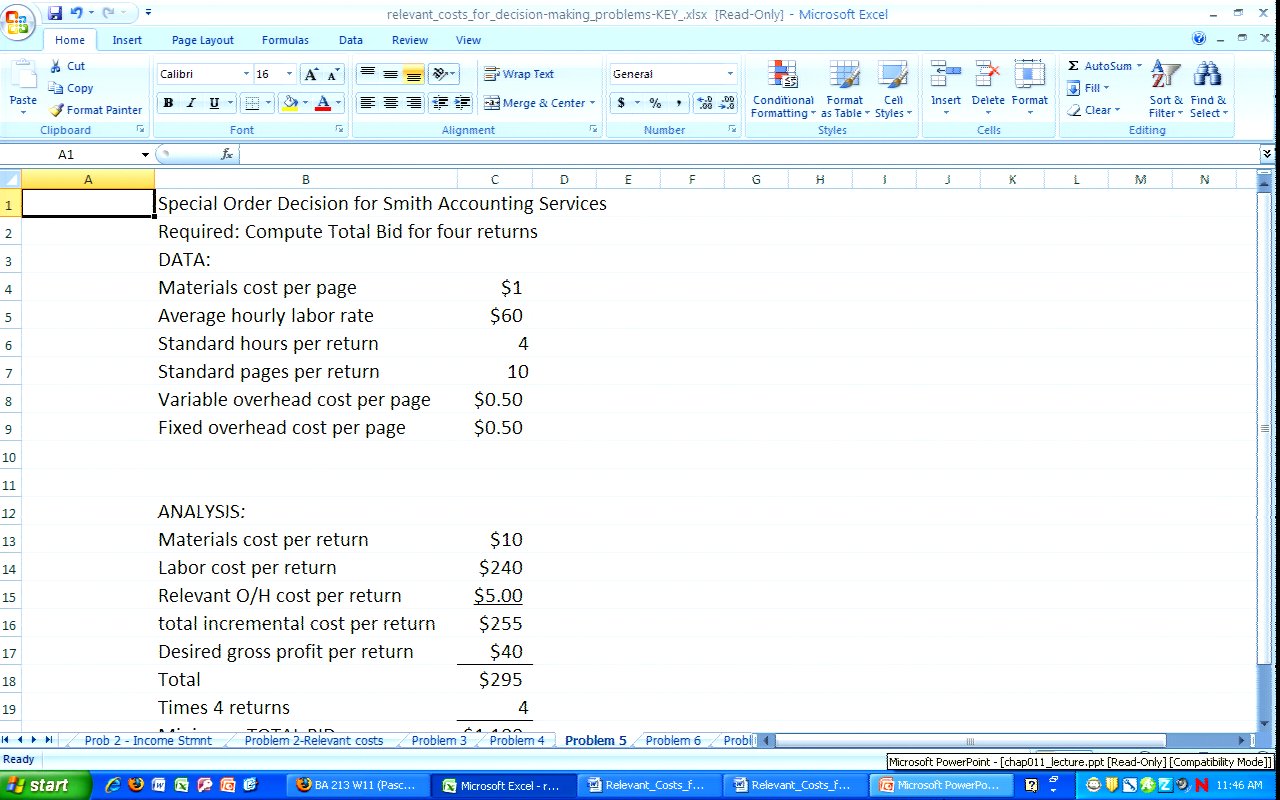Open the Calibri font name dropdown
This screenshot has width=1280, height=800.
246,74
